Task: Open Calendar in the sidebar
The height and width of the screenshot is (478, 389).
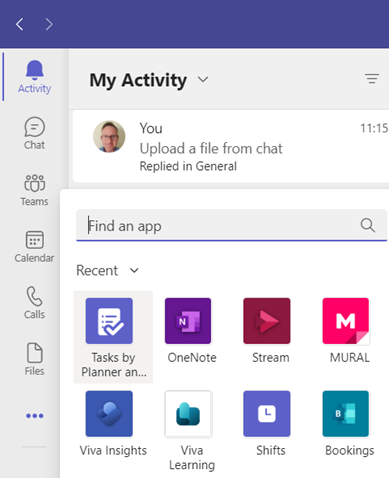Action: tap(34, 247)
